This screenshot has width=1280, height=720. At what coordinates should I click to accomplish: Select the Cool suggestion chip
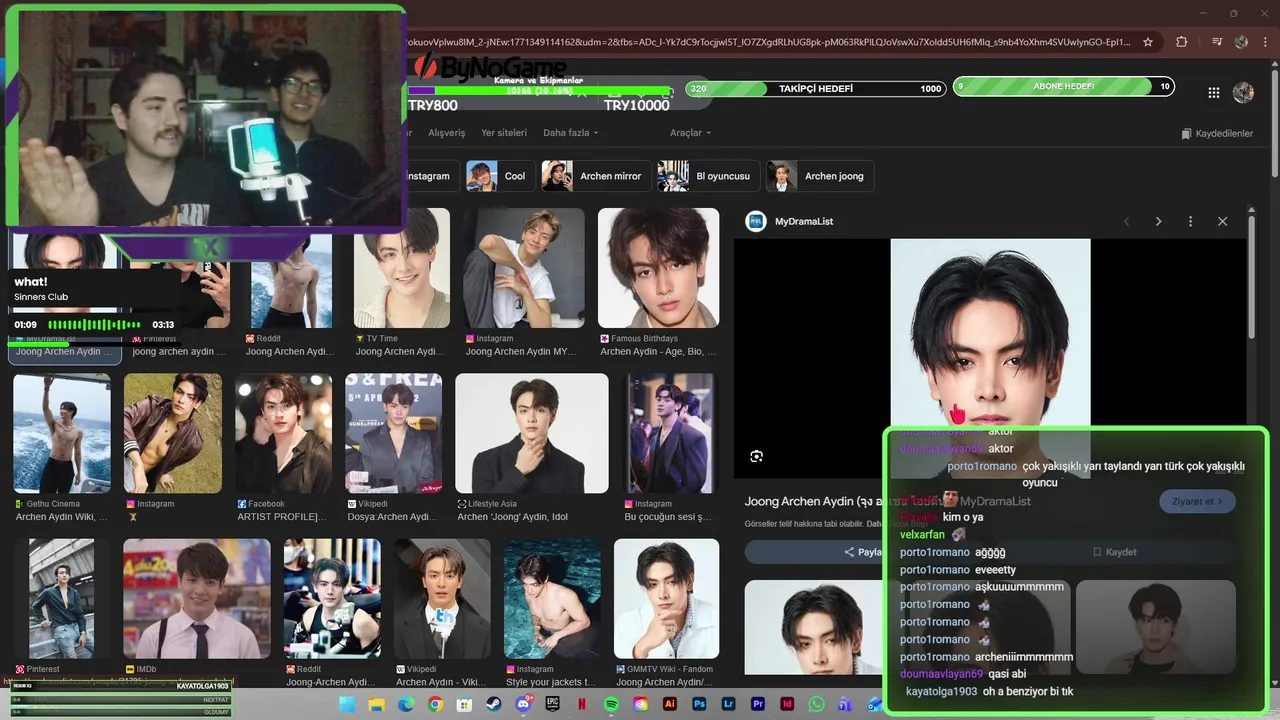pyautogui.click(x=499, y=176)
